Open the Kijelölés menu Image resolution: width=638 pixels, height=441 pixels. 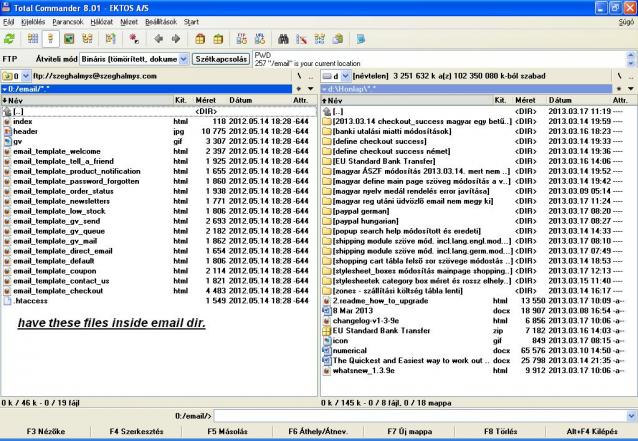point(33,22)
